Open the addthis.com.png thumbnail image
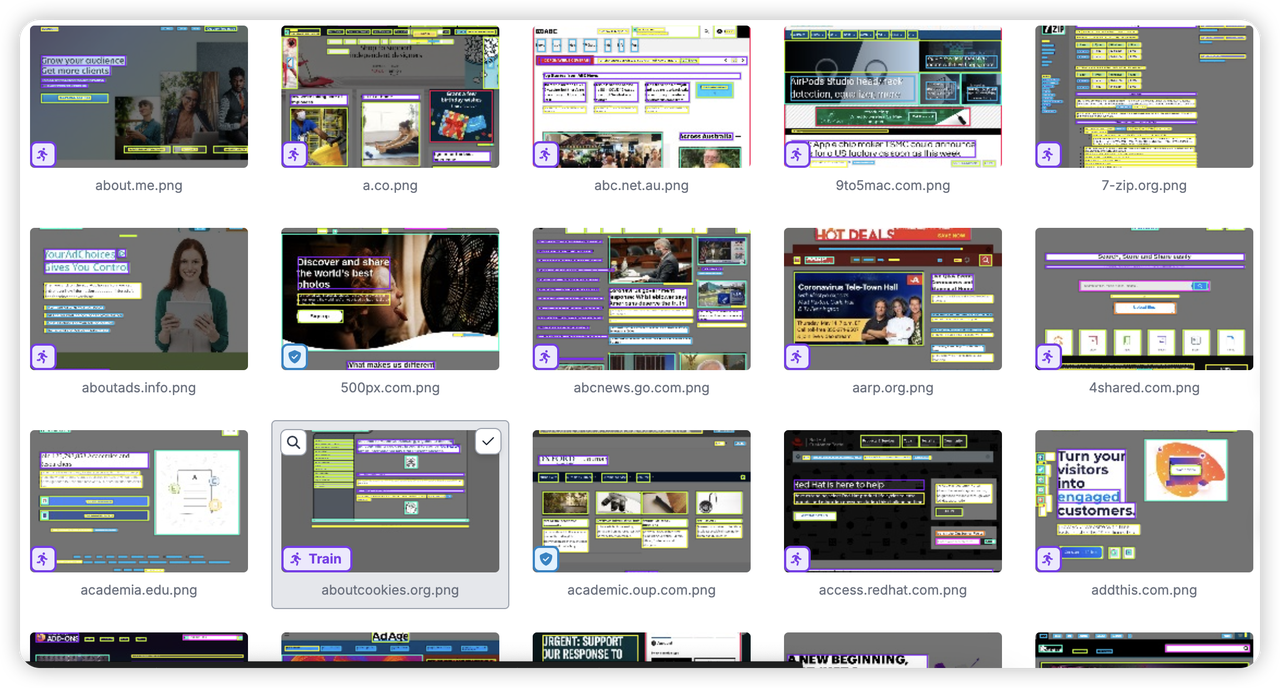Image resolution: width=1280 pixels, height=688 pixels. point(1144,501)
